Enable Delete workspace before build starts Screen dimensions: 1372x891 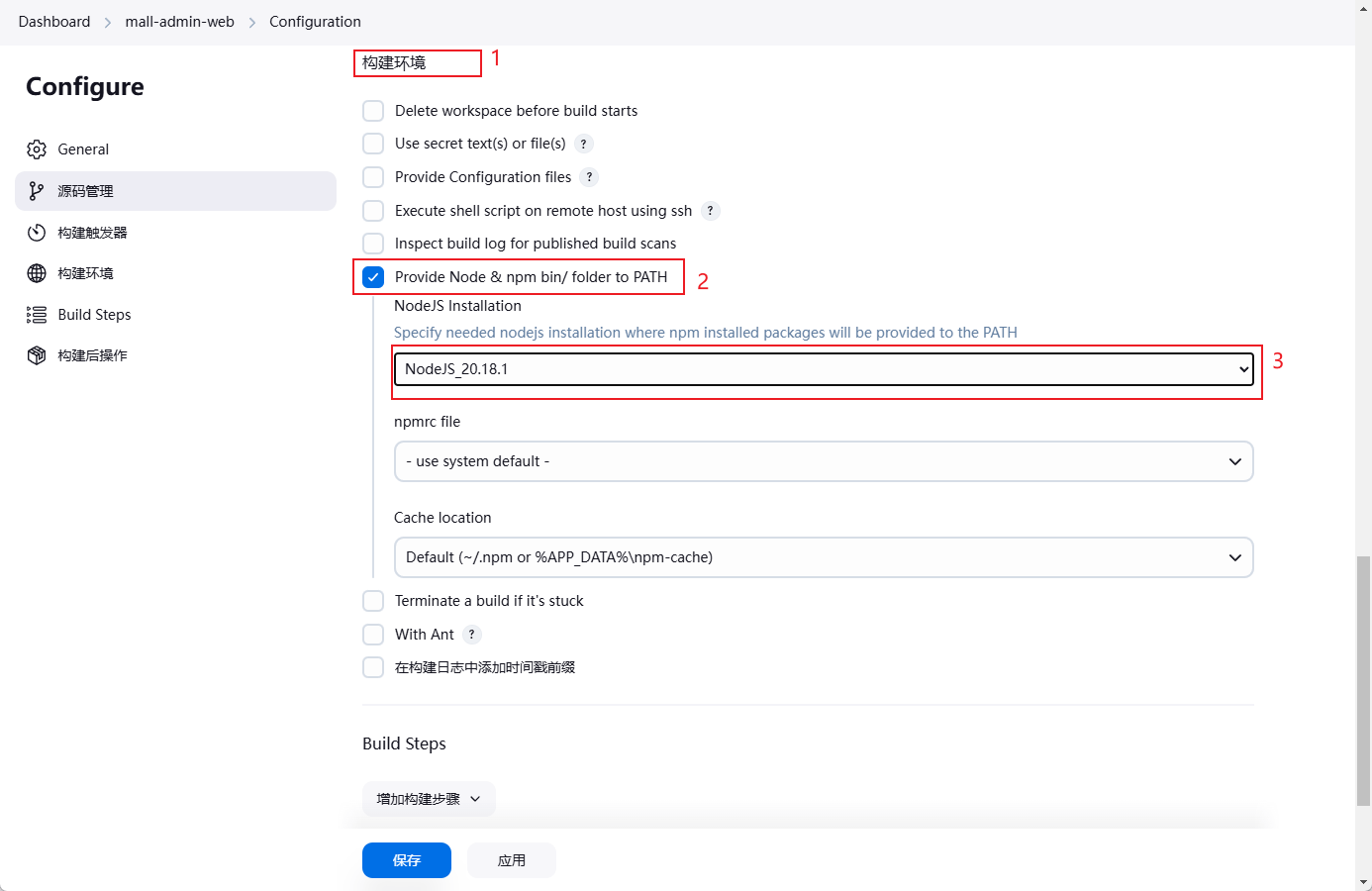pos(373,111)
